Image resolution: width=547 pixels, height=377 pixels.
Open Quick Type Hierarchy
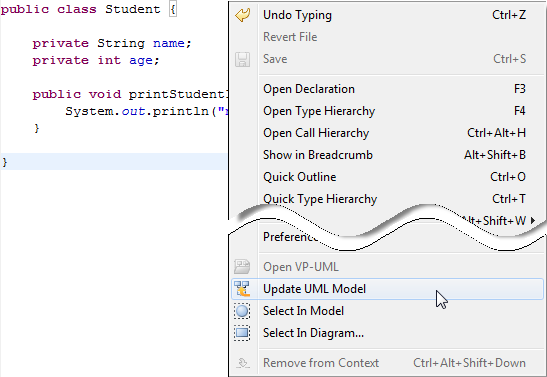coord(387,199)
